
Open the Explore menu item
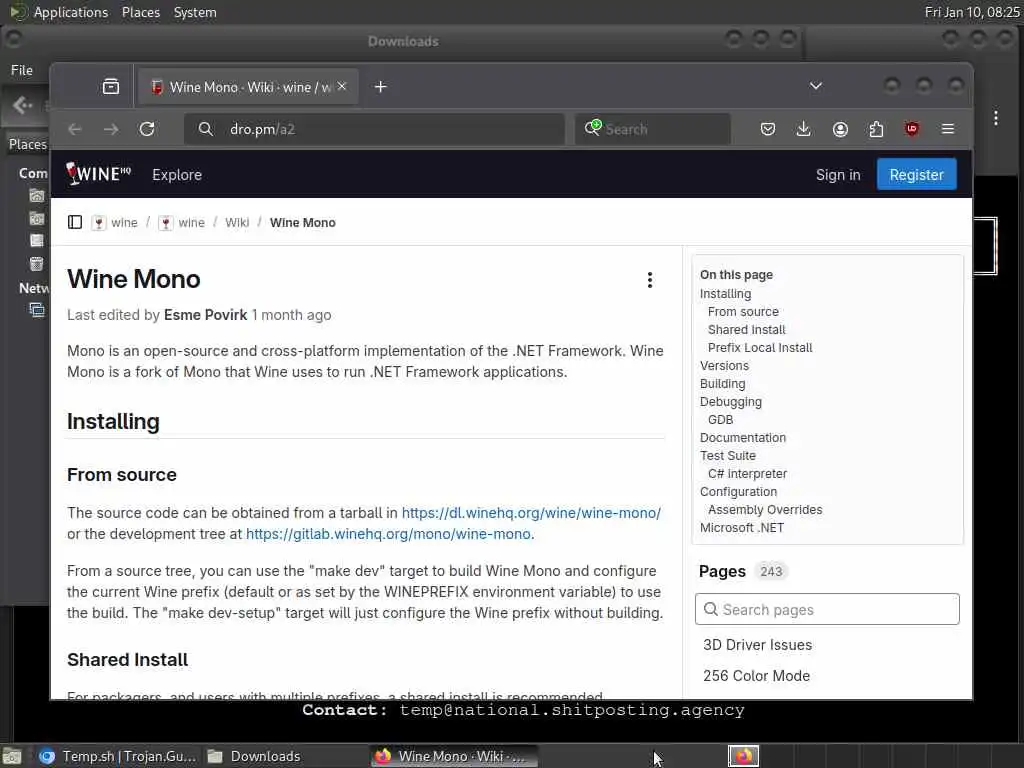(x=177, y=175)
